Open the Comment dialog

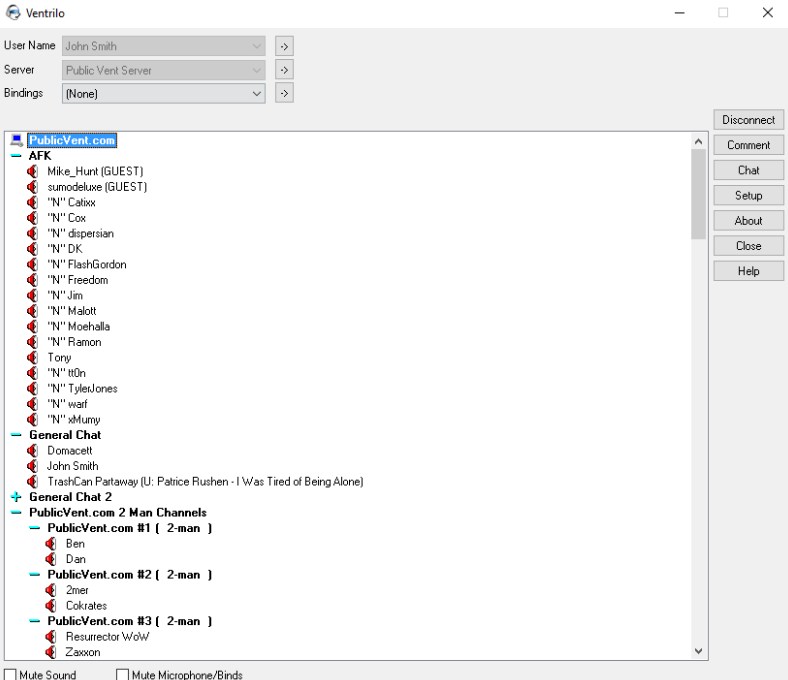tap(748, 145)
